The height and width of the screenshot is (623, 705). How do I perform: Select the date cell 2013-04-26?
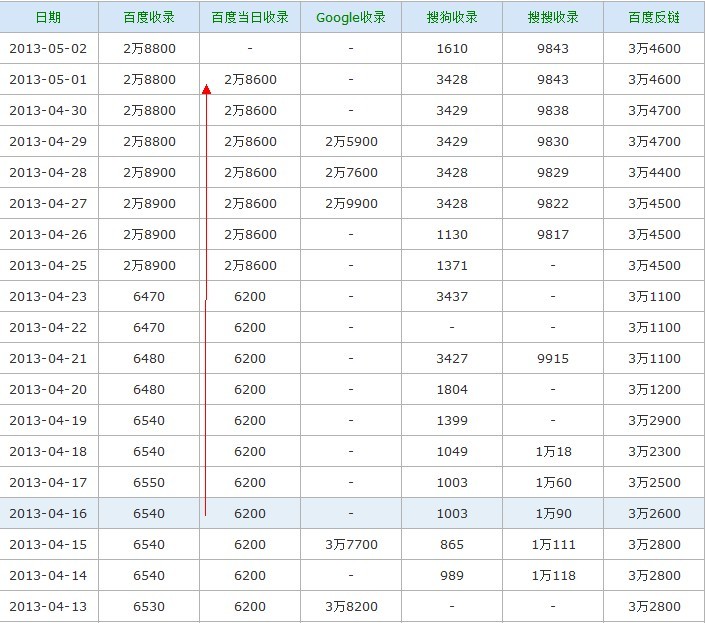(x=48, y=234)
